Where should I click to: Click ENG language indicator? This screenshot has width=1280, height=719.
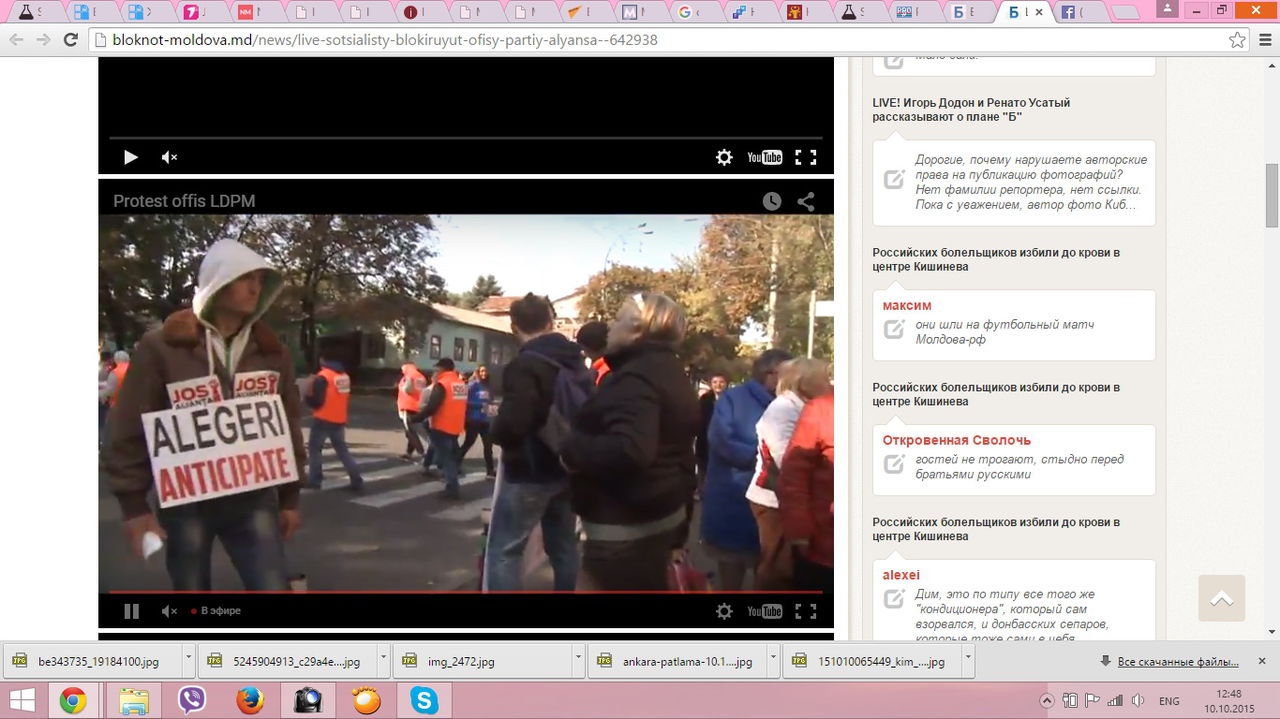[x=1169, y=701]
